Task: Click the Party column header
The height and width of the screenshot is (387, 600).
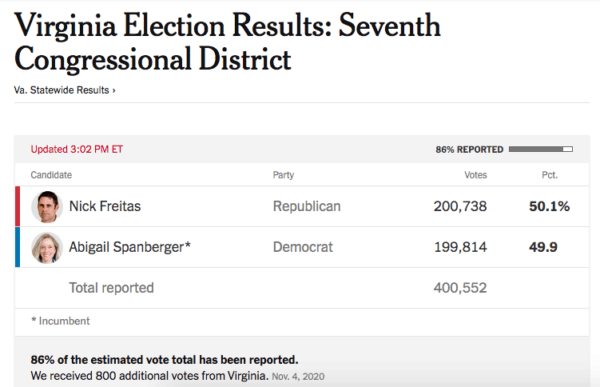Action: (283, 175)
